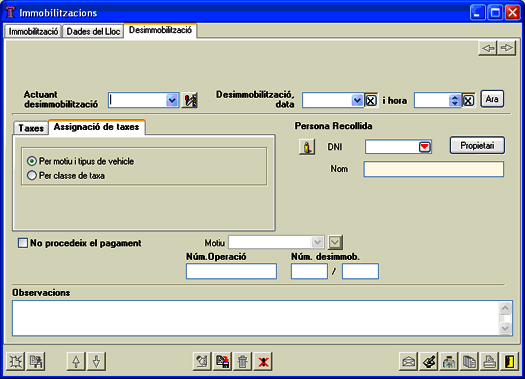
Task: Open the desimmobilització data dropdown
Action: (x=357, y=100)
